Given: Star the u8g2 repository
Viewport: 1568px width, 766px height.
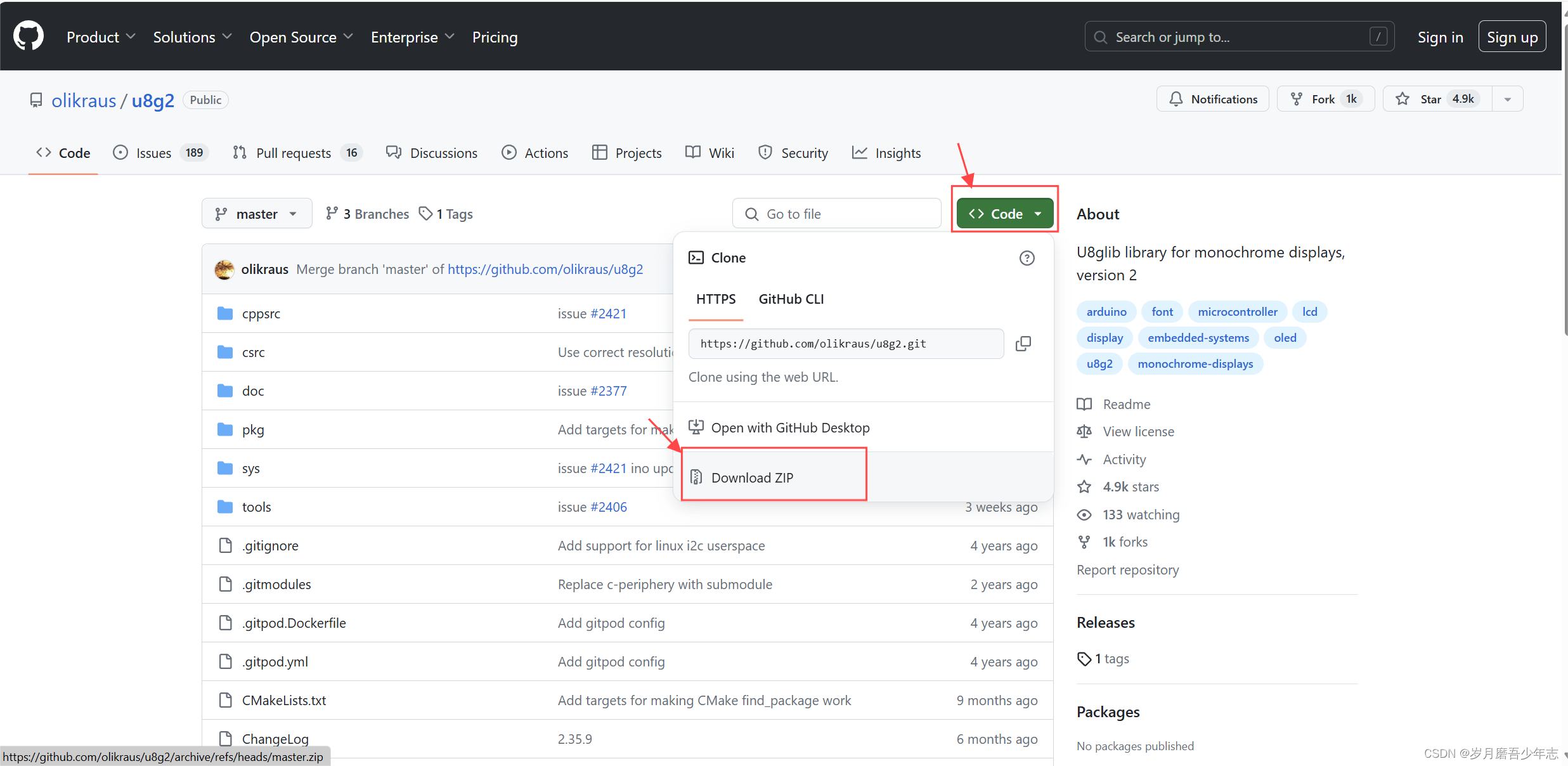Looking at the screenshot, I should coord(1437,99).
